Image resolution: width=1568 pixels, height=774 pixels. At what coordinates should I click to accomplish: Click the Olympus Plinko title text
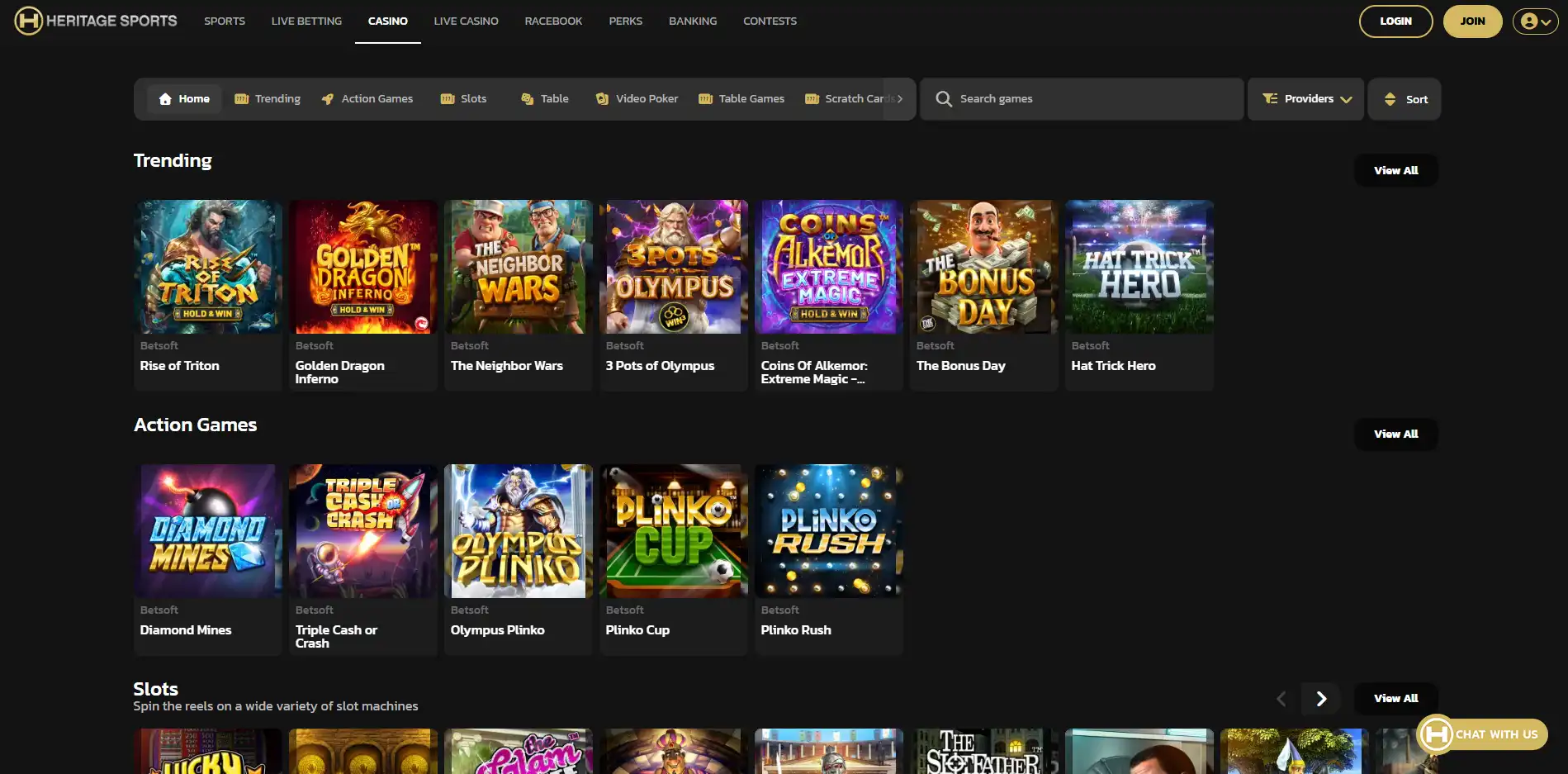click(x=498, y=630)
